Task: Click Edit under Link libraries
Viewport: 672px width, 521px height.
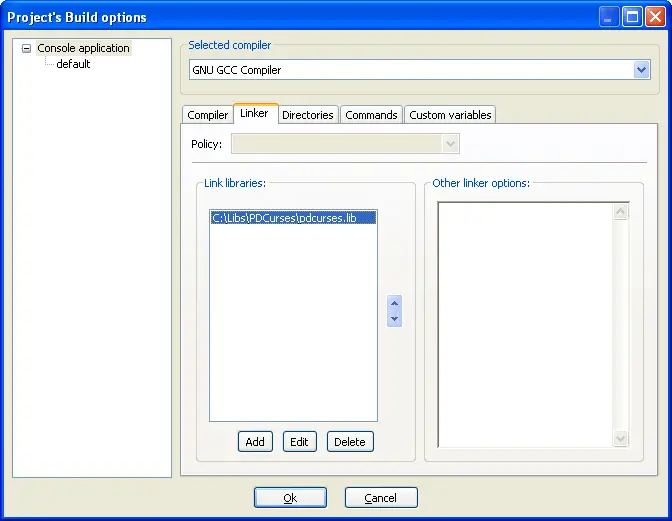Action: 299,442
